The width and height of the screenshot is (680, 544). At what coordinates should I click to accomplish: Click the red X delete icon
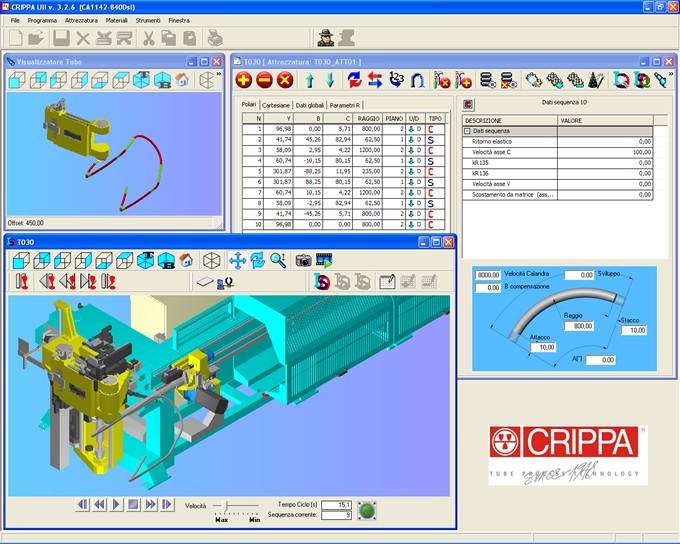coord(286,80)
